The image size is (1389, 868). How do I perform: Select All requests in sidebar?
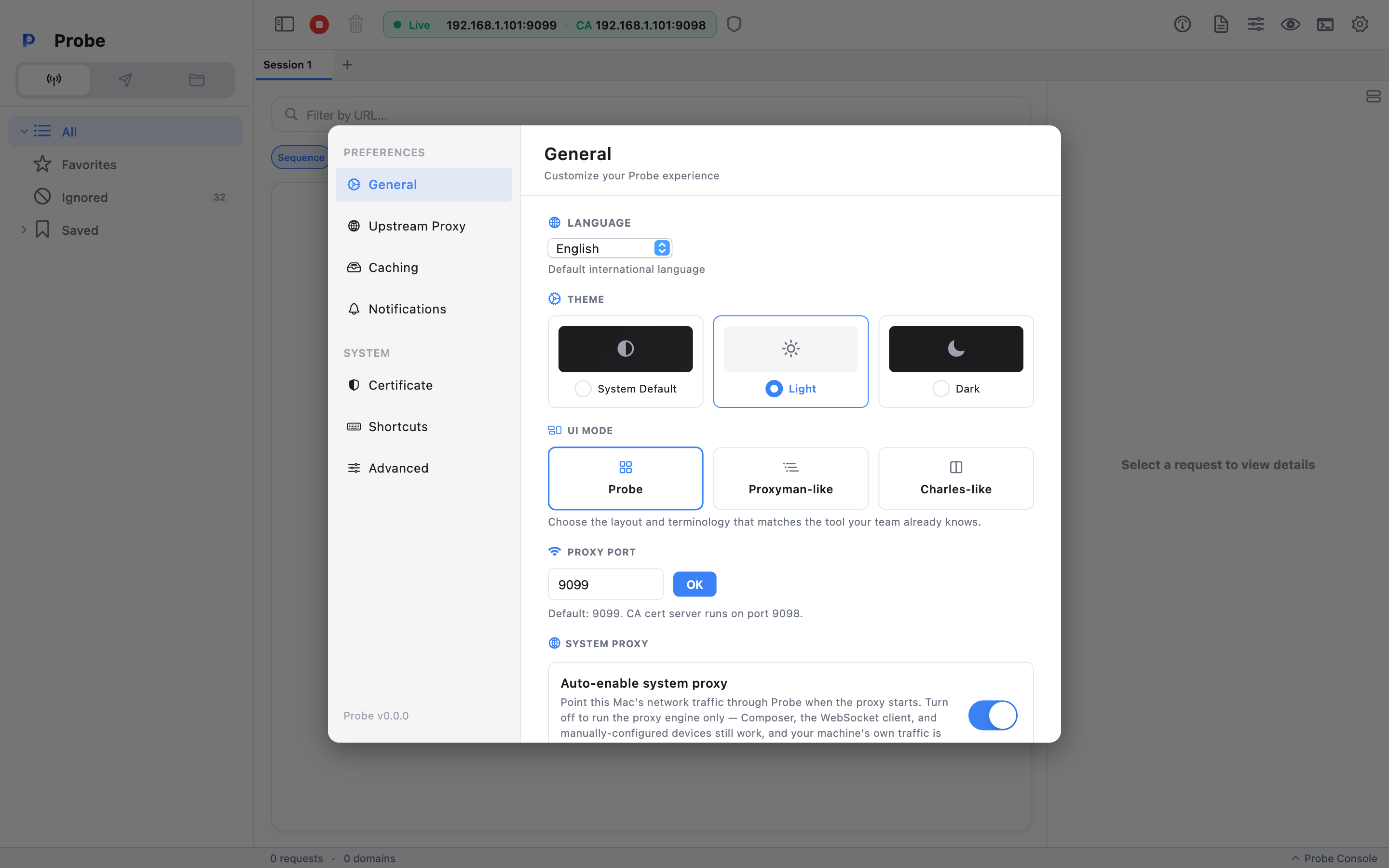click(x=125, y=132)
